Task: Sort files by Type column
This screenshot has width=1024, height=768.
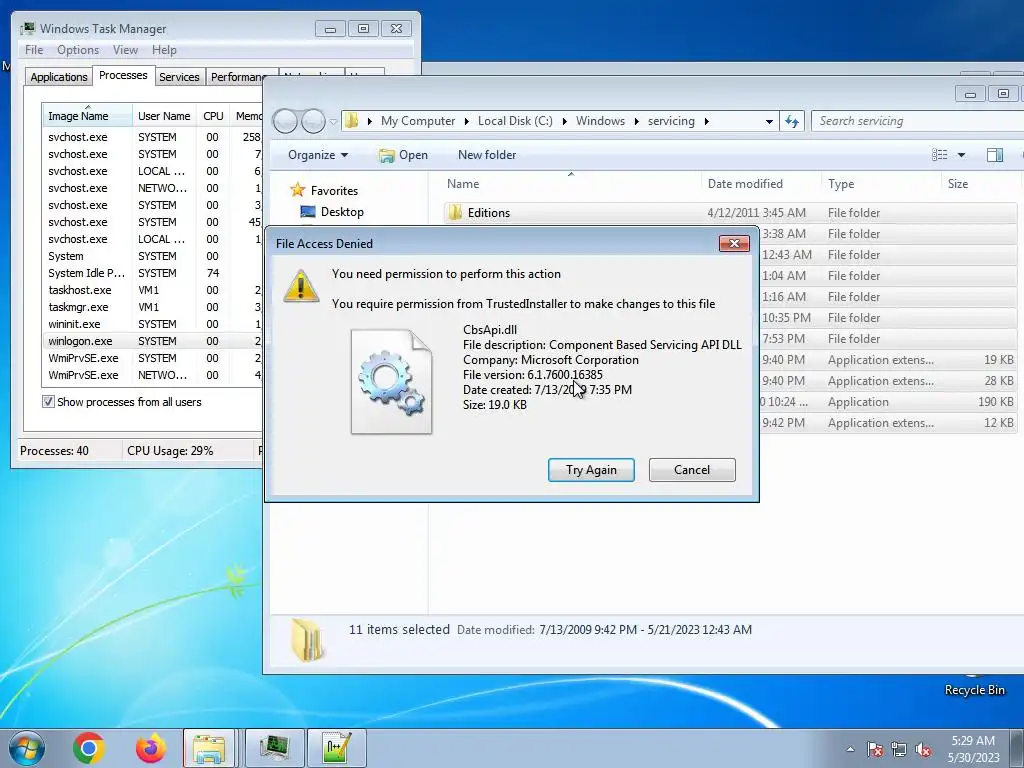Action: click(881, 184)
